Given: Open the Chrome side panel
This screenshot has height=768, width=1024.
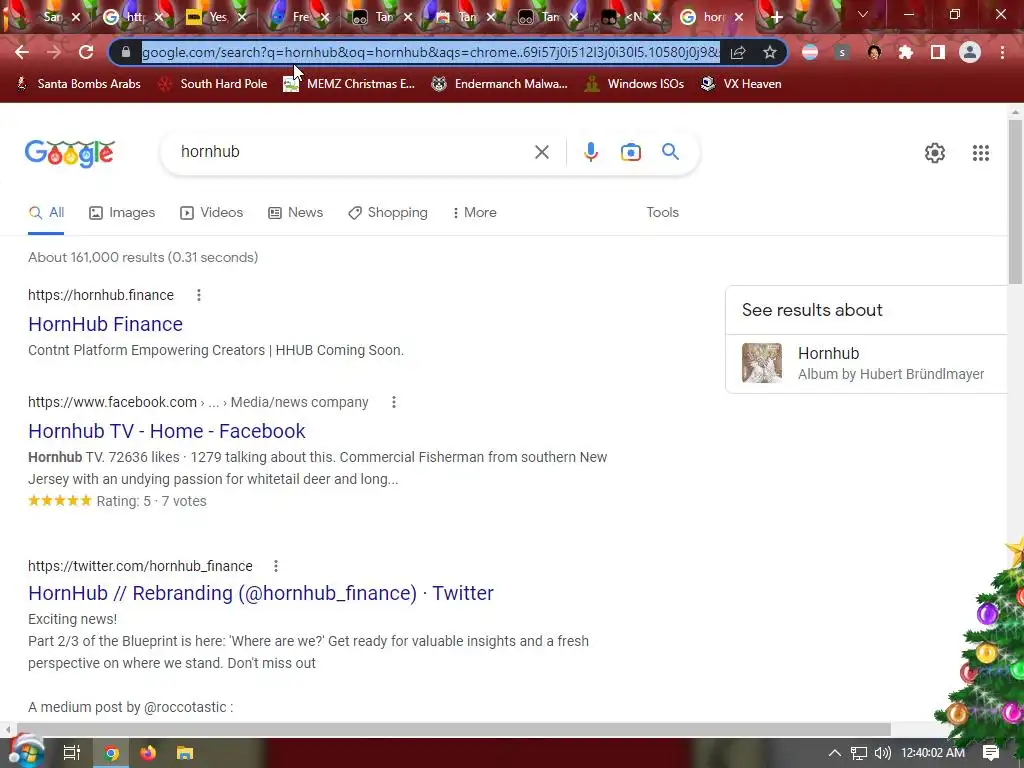Looking at the screenshot, I should (x=938, y=52).
